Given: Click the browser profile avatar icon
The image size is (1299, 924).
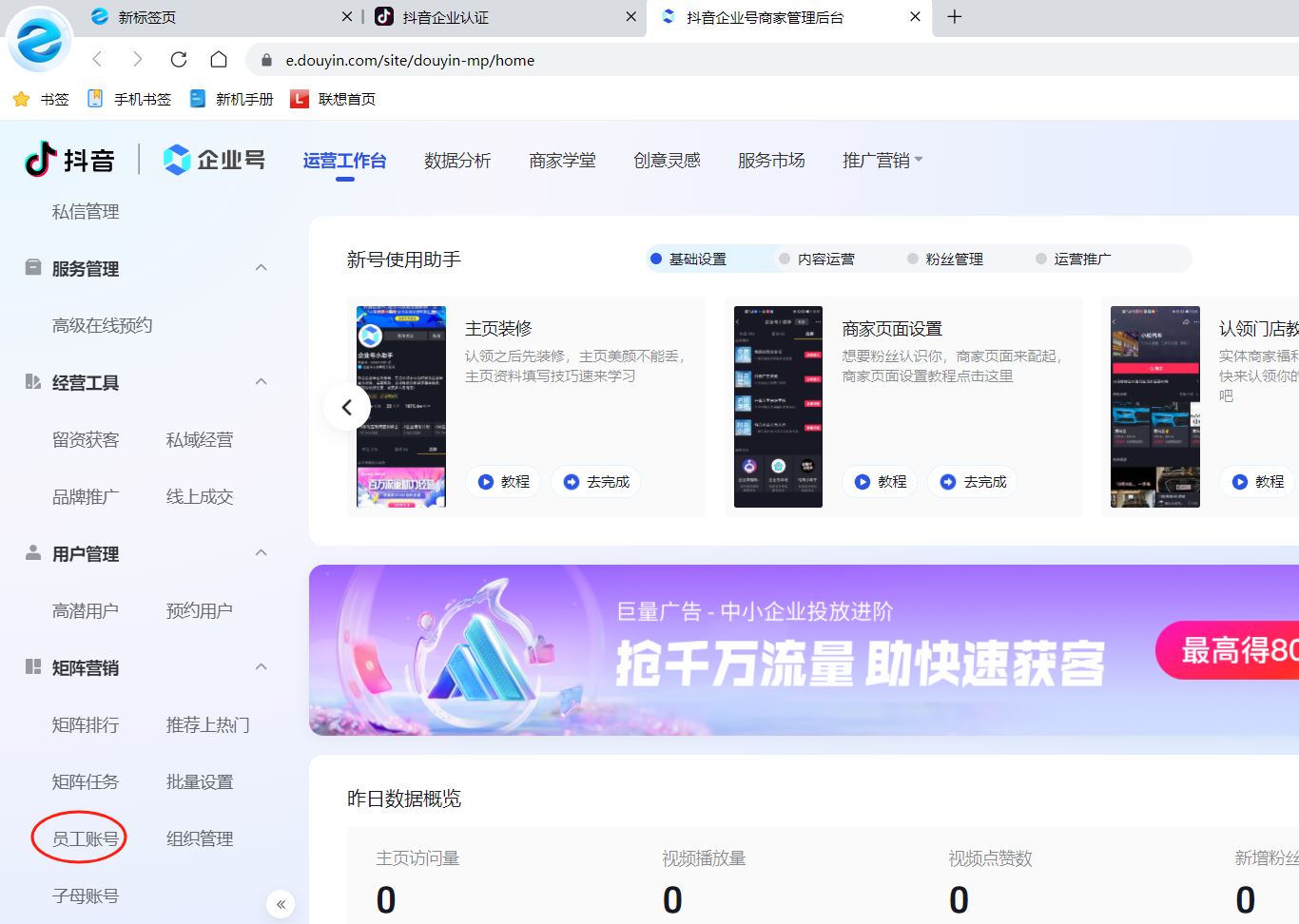Looking at the screenshot, I should coord(39,39).
